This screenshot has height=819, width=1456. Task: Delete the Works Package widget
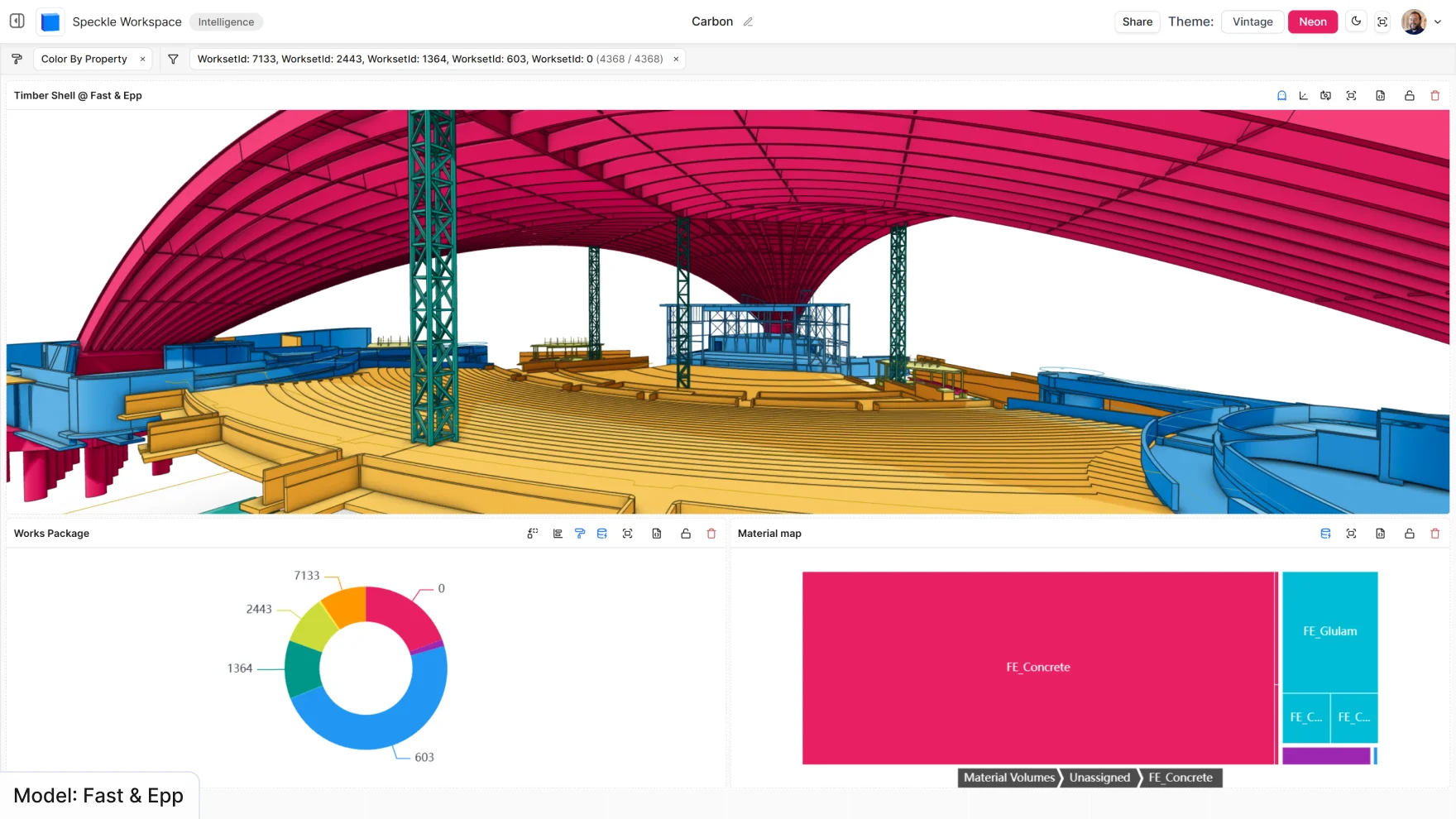coord(711,534)
